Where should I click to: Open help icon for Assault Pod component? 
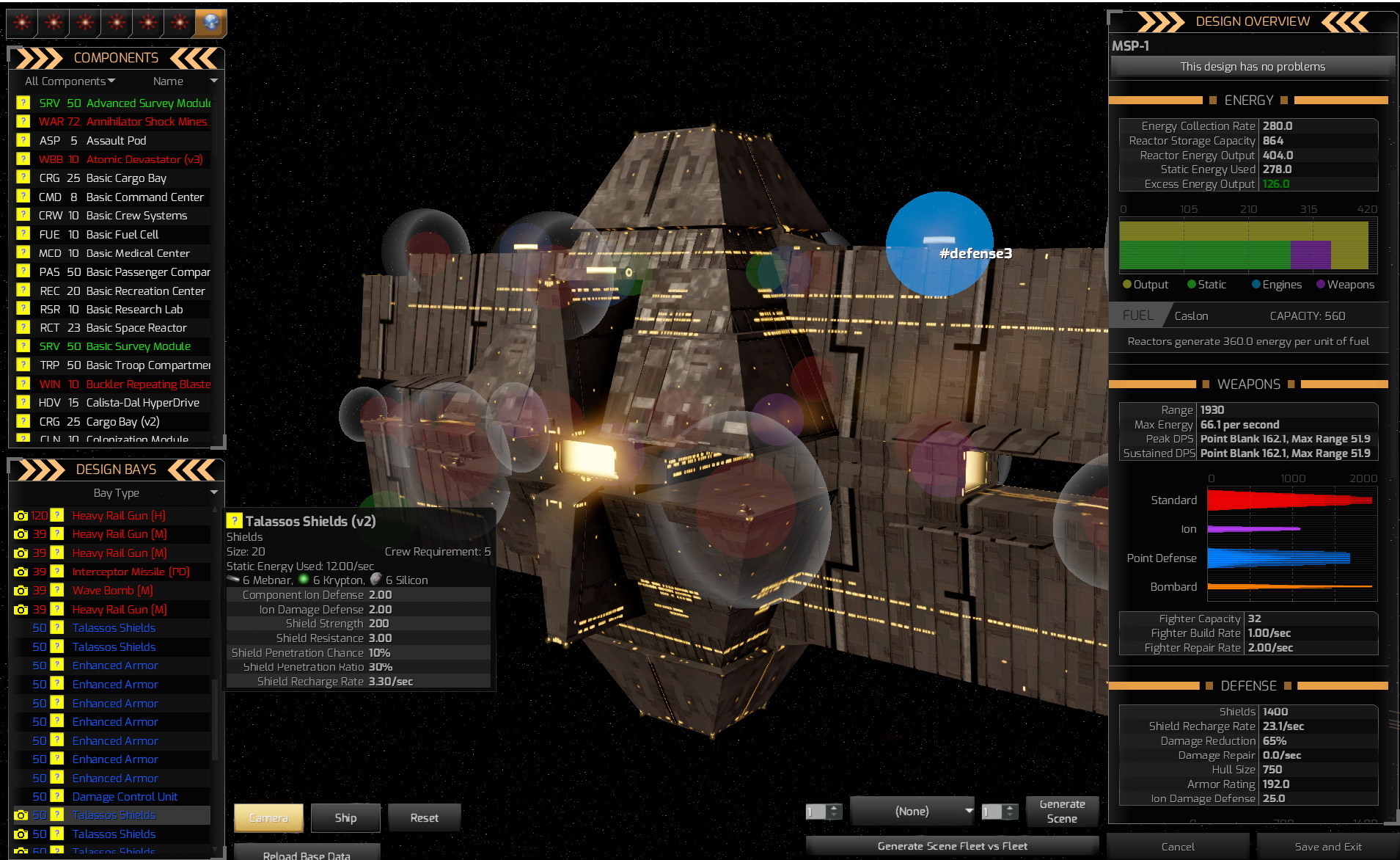pyautogui.click(x=23, y=140)
